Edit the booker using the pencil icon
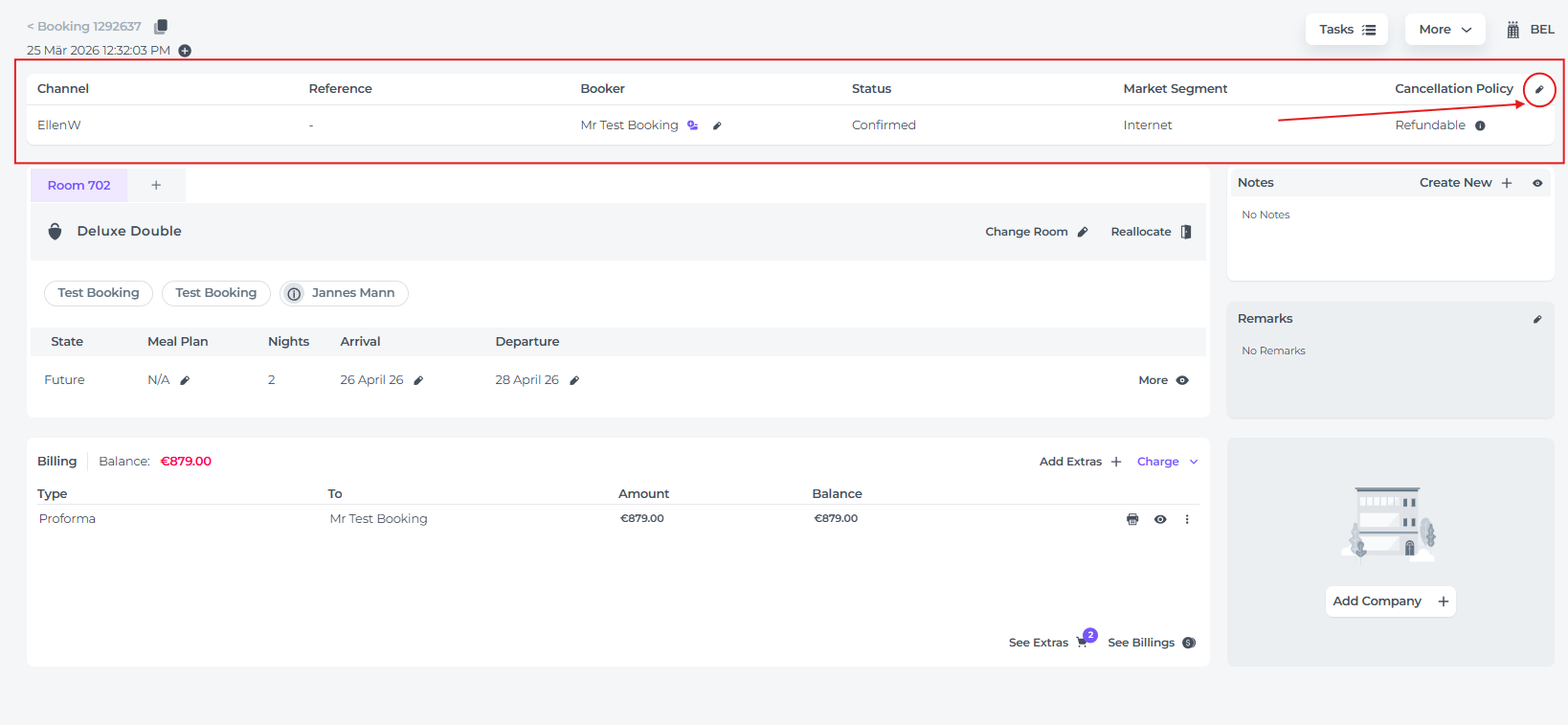The width and height of the screenshot is (1568, 725). click(717, 125)
